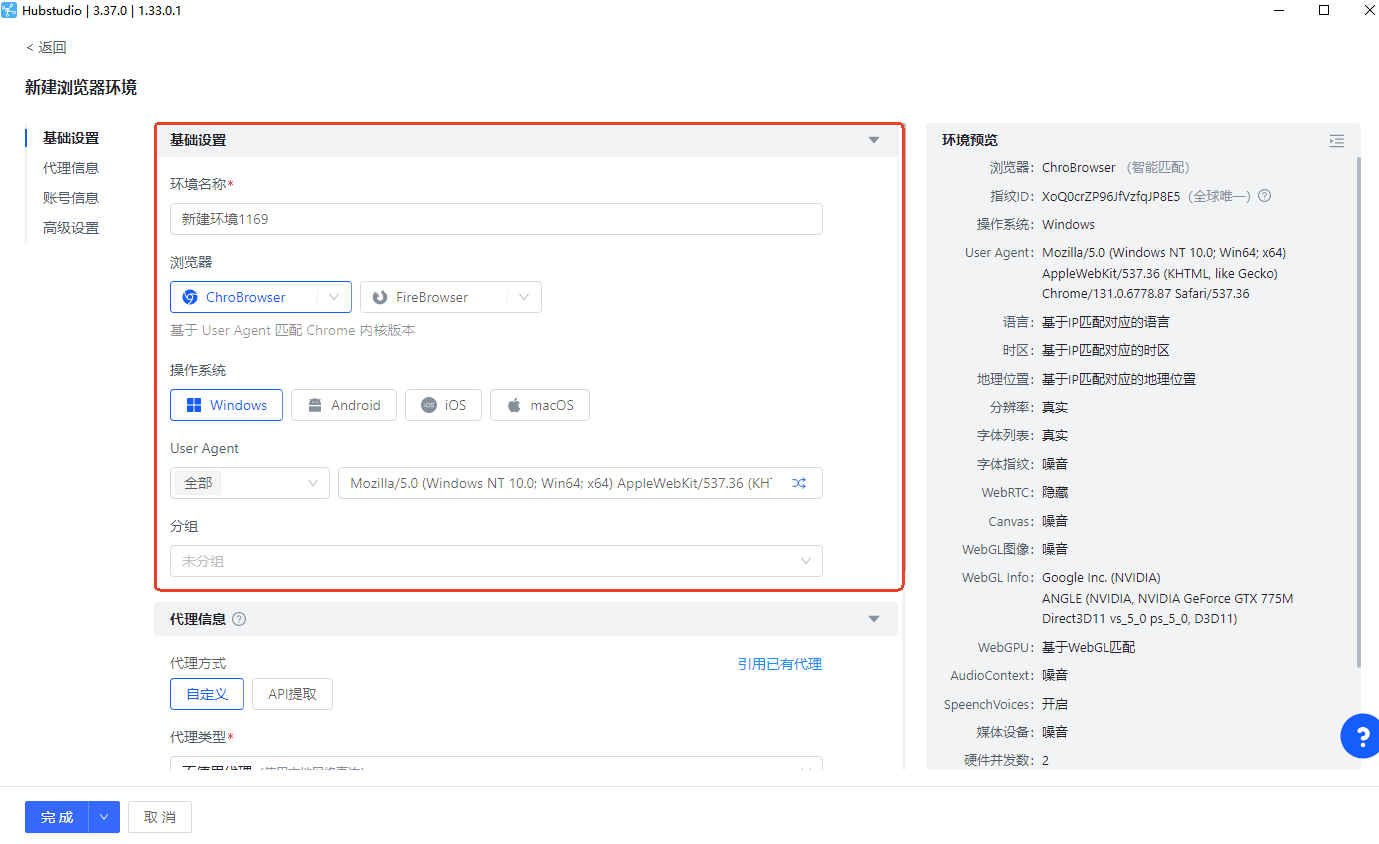This screenshot has width=1379, height=844.
Task: Click the random User Agent shuffle icon
Action: 799,483
